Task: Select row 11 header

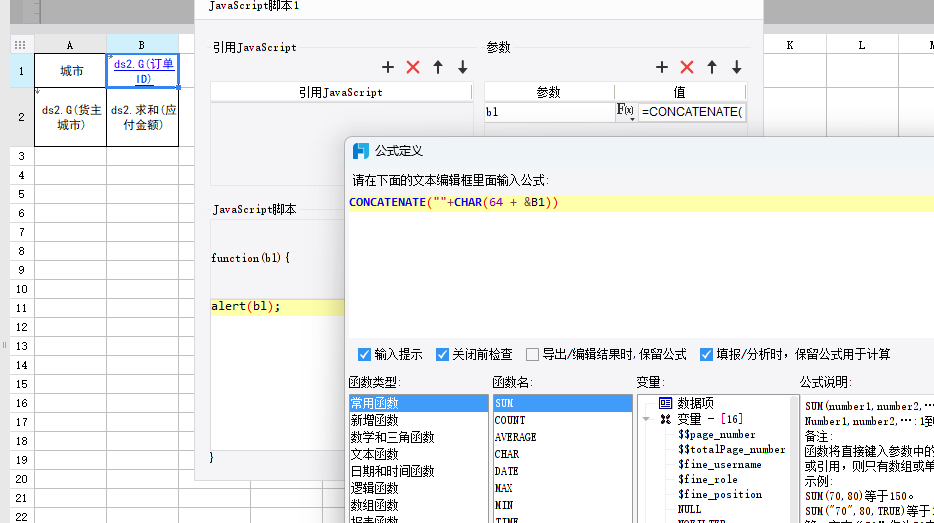Action: (21, 308)
